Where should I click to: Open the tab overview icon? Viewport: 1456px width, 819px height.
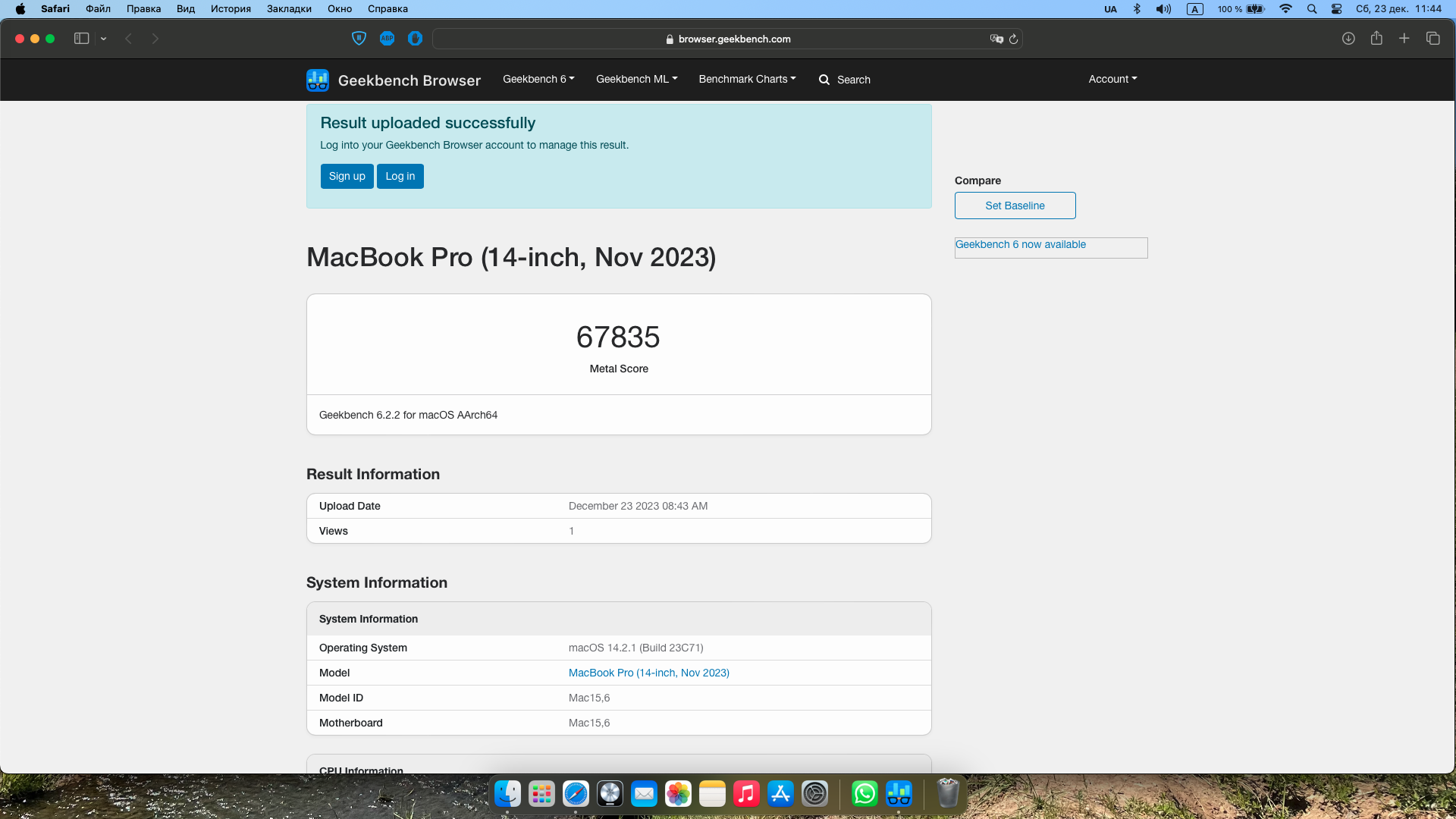1432,39
